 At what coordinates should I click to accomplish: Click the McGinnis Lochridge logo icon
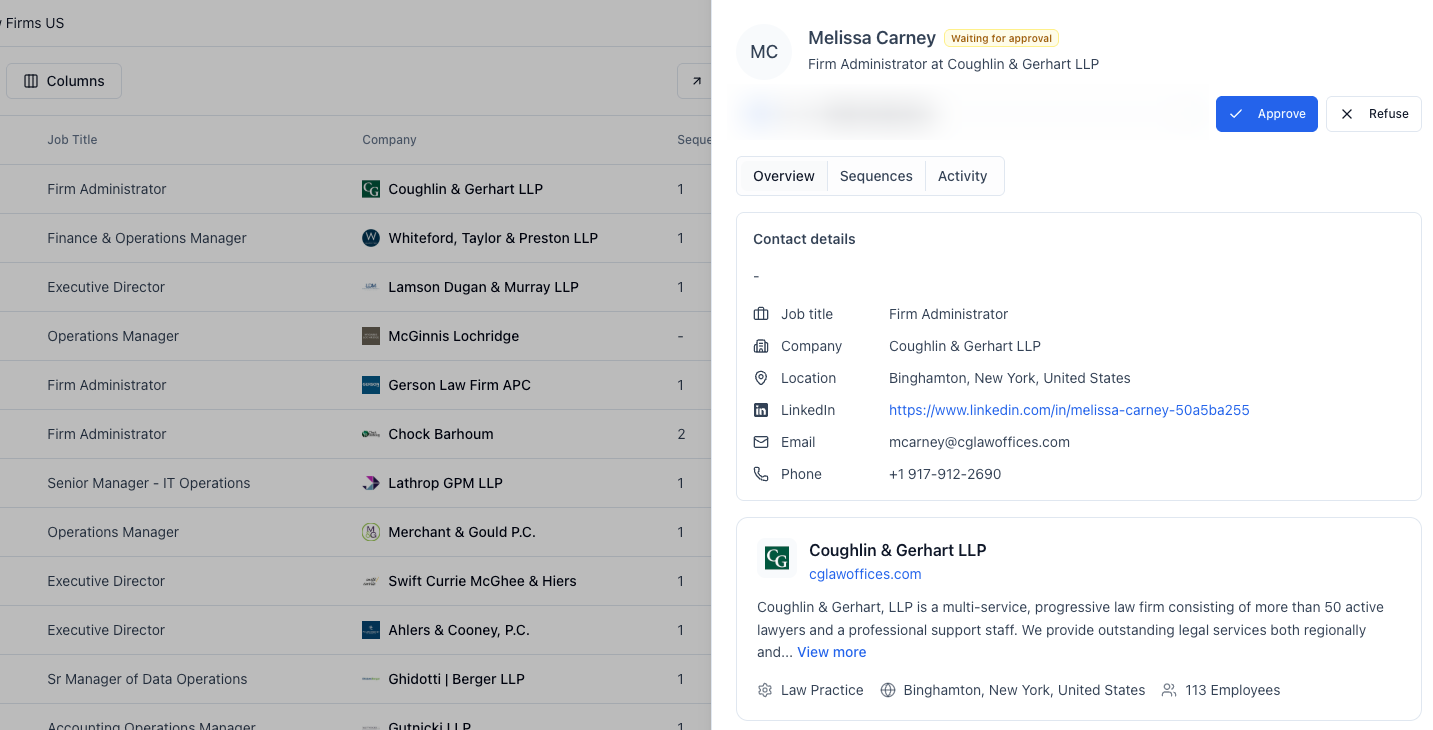coord(371,336)
